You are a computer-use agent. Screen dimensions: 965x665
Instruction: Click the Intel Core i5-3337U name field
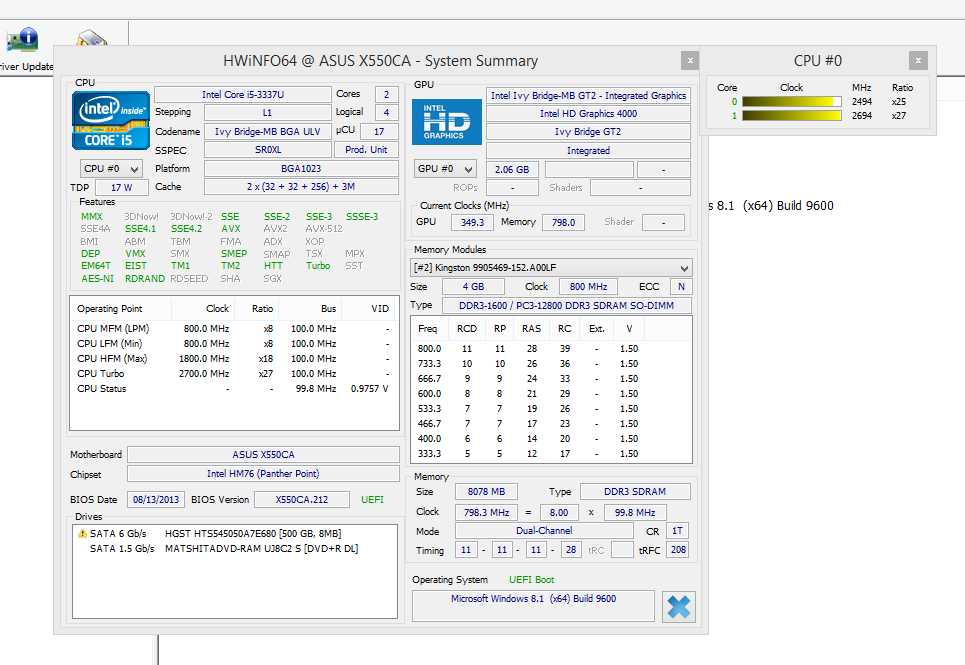point(242,94)
